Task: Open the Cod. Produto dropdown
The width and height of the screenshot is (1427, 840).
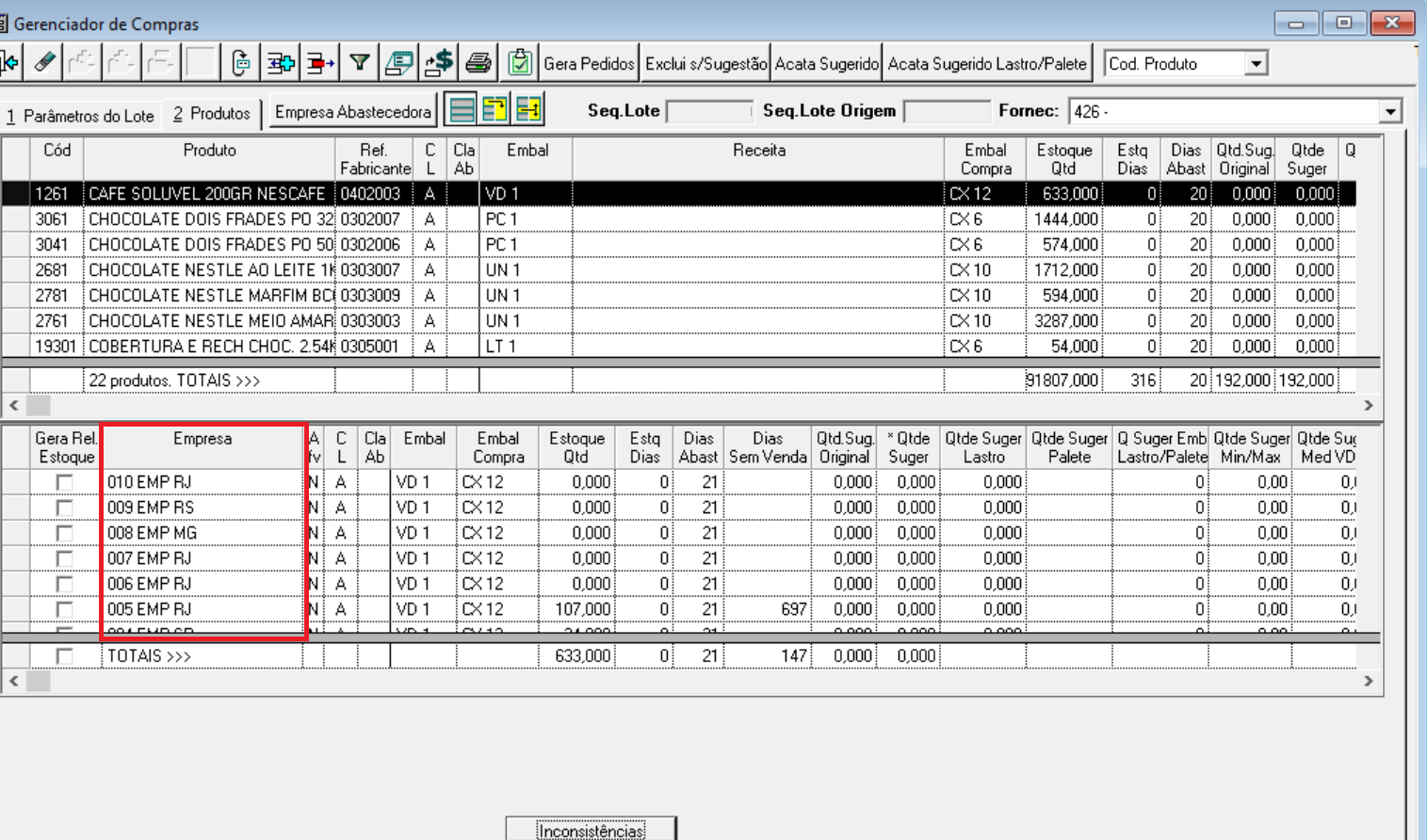Action: 1256,64
